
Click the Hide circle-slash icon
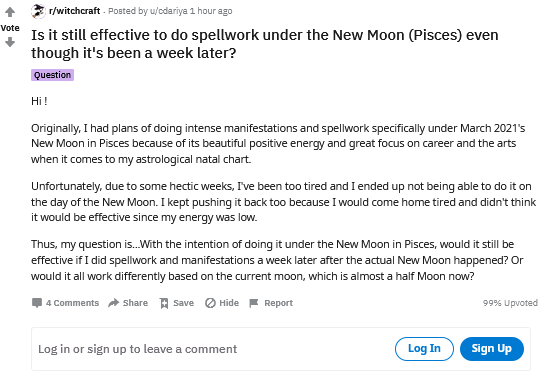[x=210, y=303]
